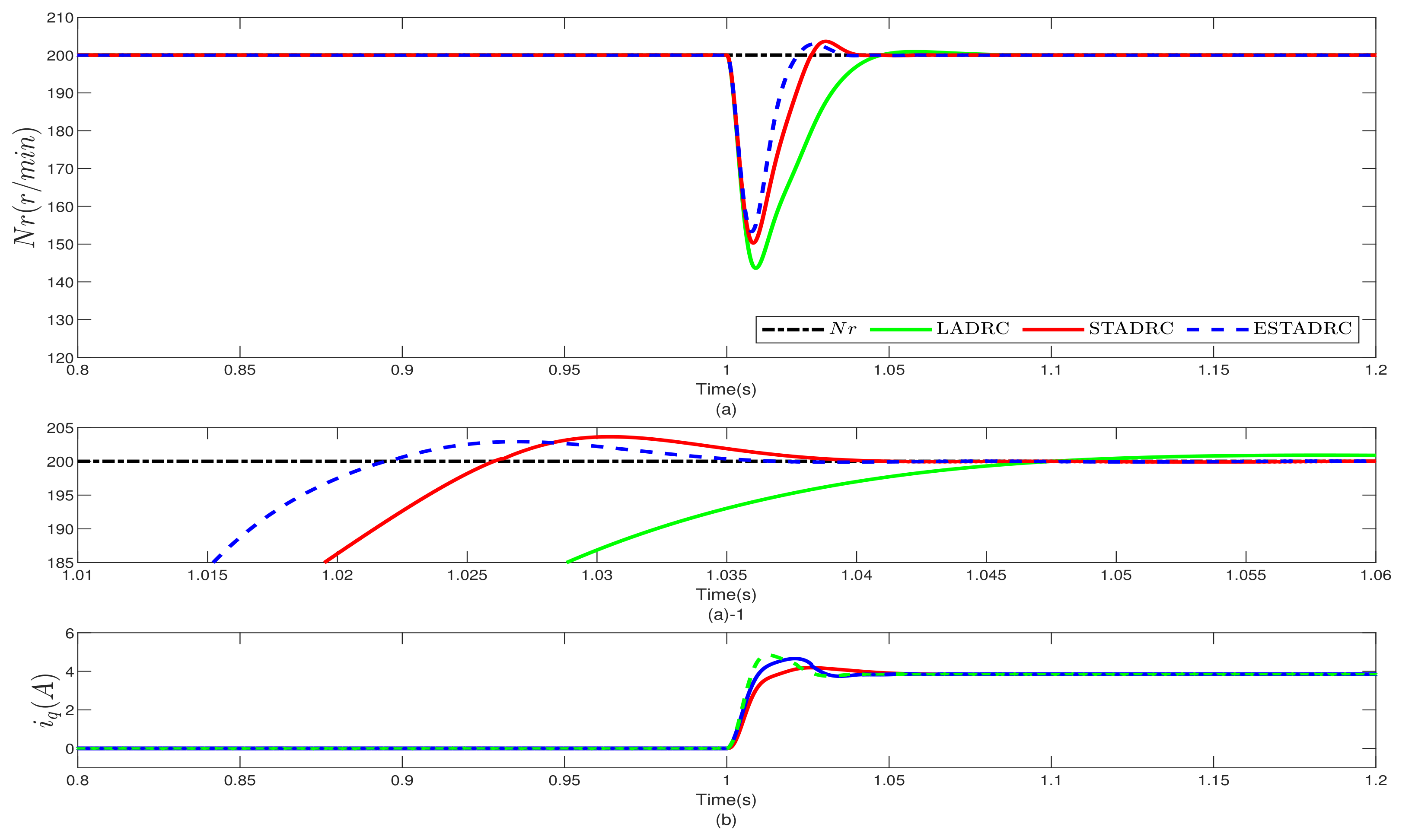Click the Time(s) label under middle plot
The height and width of the screenshot is (840, 1402).
[x=726, y=594]
